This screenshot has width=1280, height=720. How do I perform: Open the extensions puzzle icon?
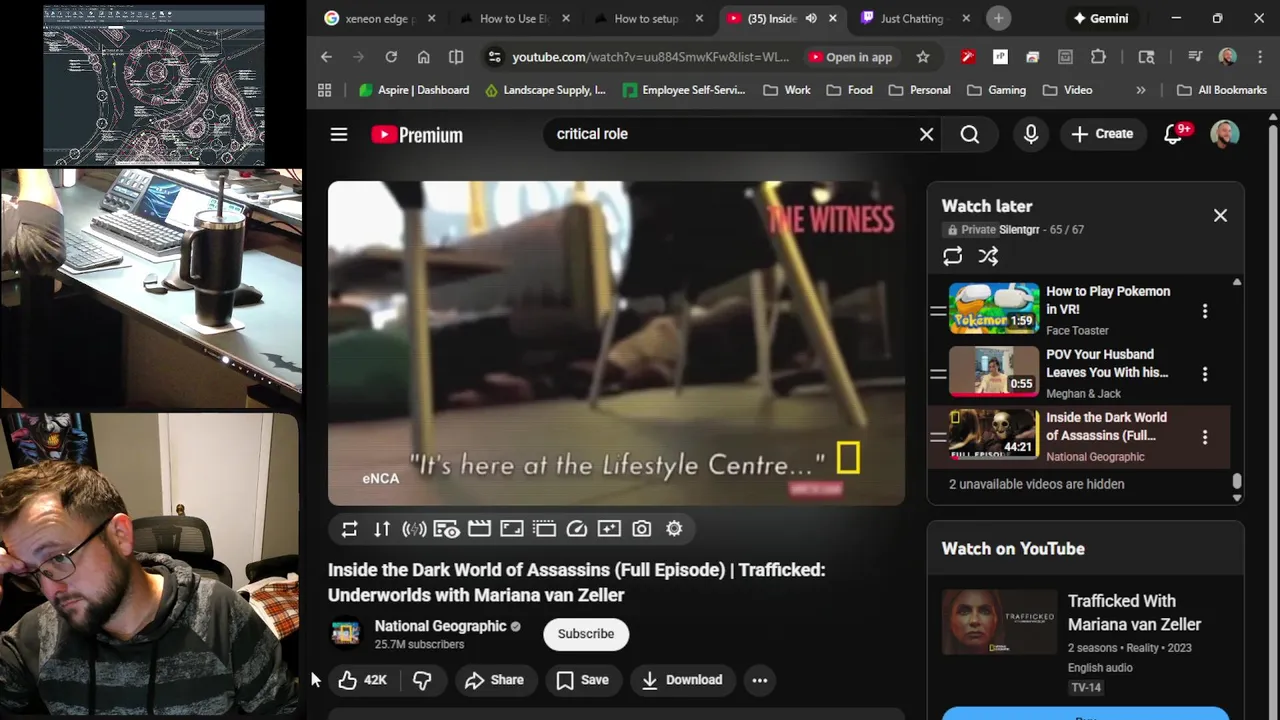[1098, 57]
